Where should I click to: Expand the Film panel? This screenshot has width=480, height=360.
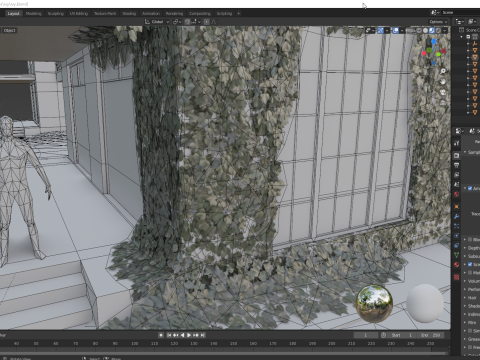(x=465, y=322)
